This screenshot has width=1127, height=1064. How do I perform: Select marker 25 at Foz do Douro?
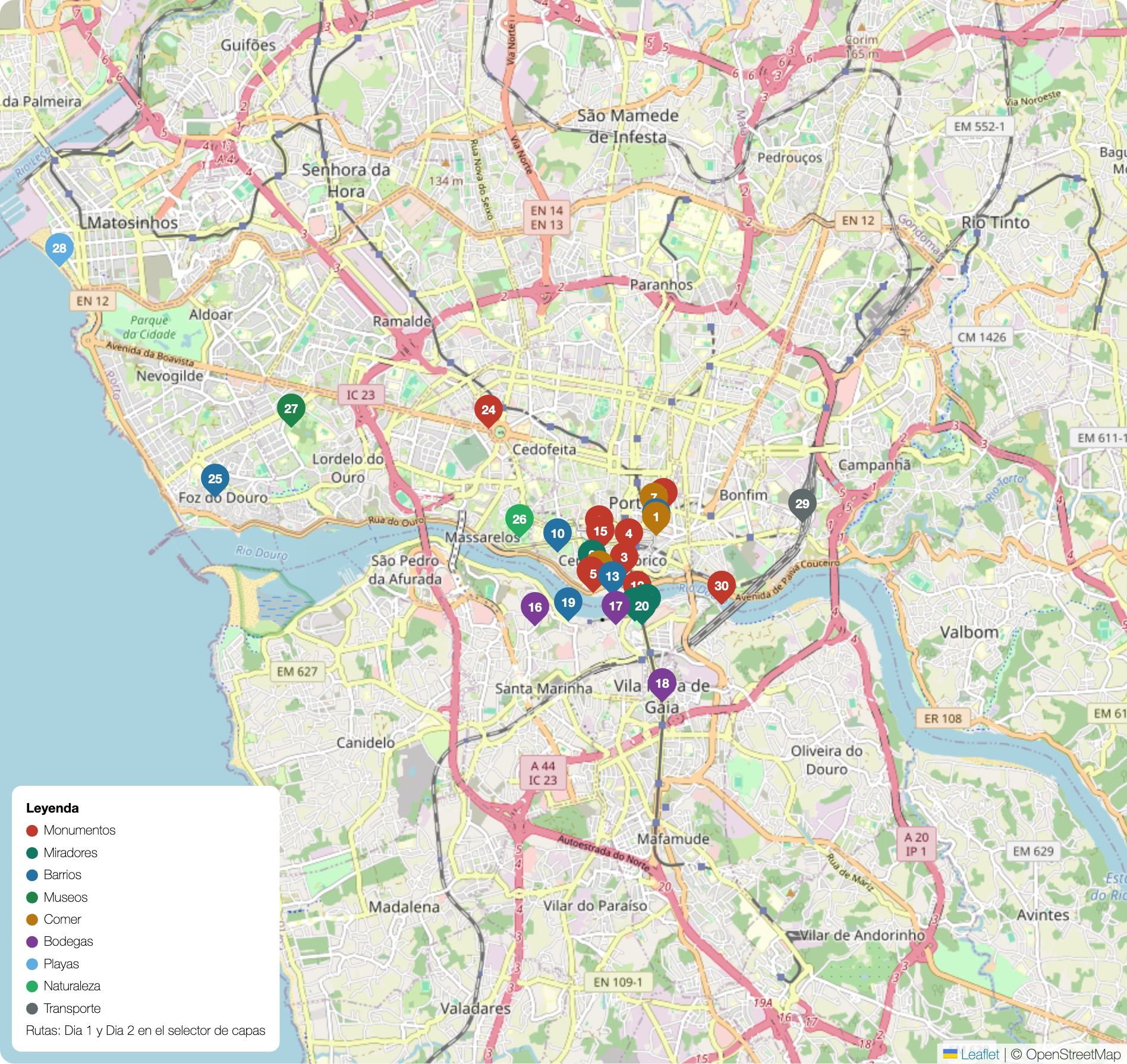pos(215,479)
